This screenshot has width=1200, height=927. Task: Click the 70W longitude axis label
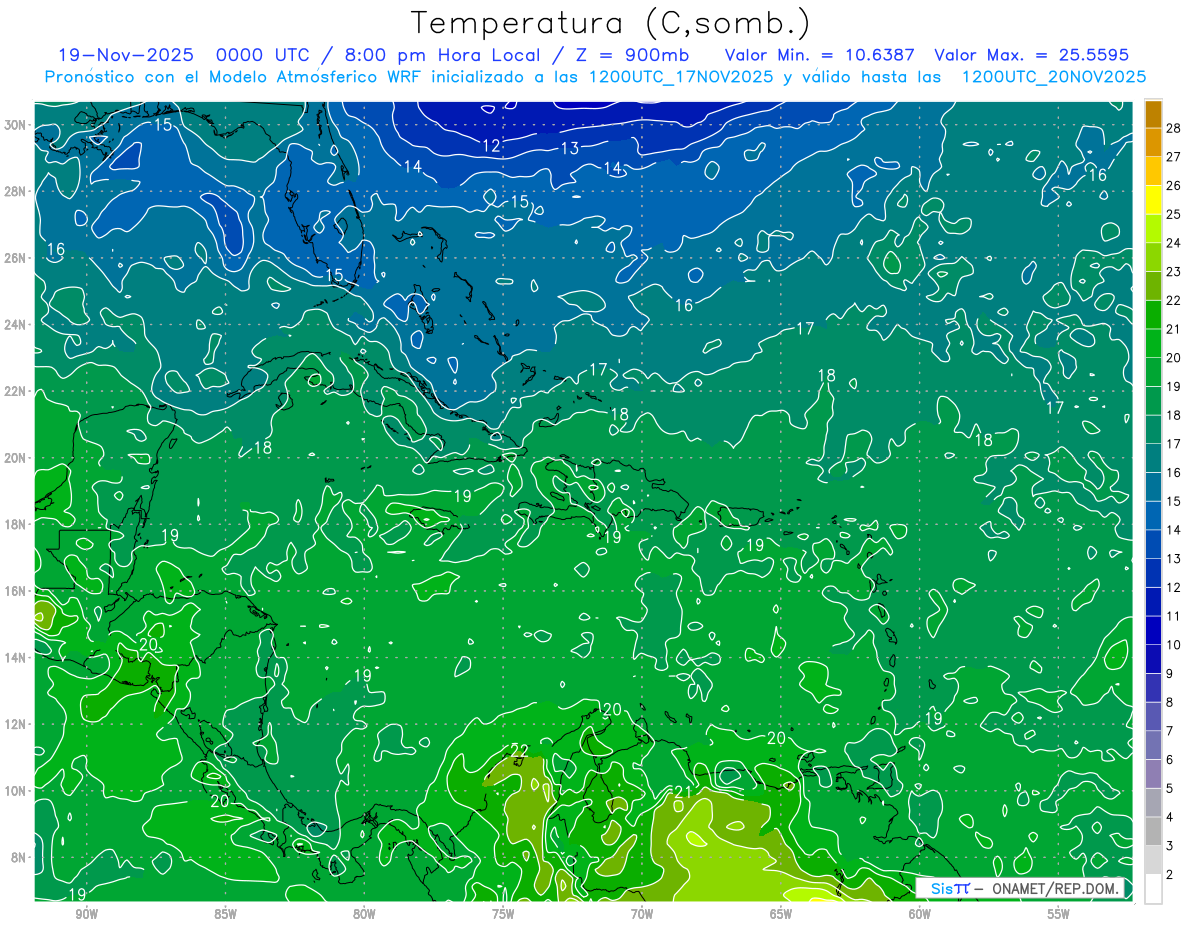tap(642, 914)
